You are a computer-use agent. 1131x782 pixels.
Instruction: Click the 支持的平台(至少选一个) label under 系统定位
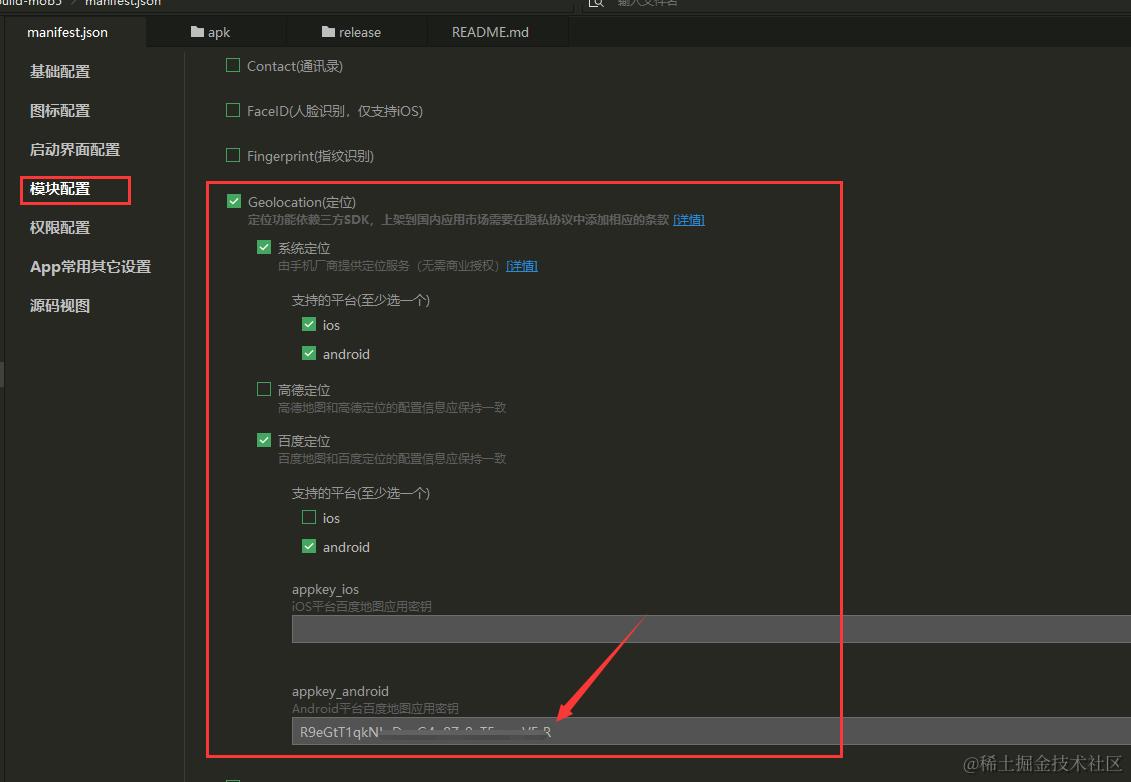coord(361,300)
